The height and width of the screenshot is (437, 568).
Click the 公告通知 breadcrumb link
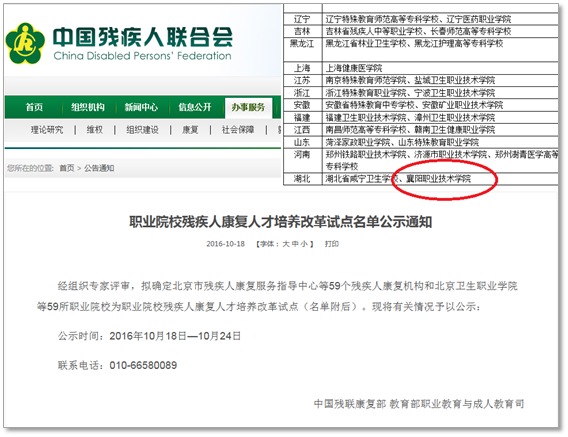pyautogui.click(x=99, y=168)
